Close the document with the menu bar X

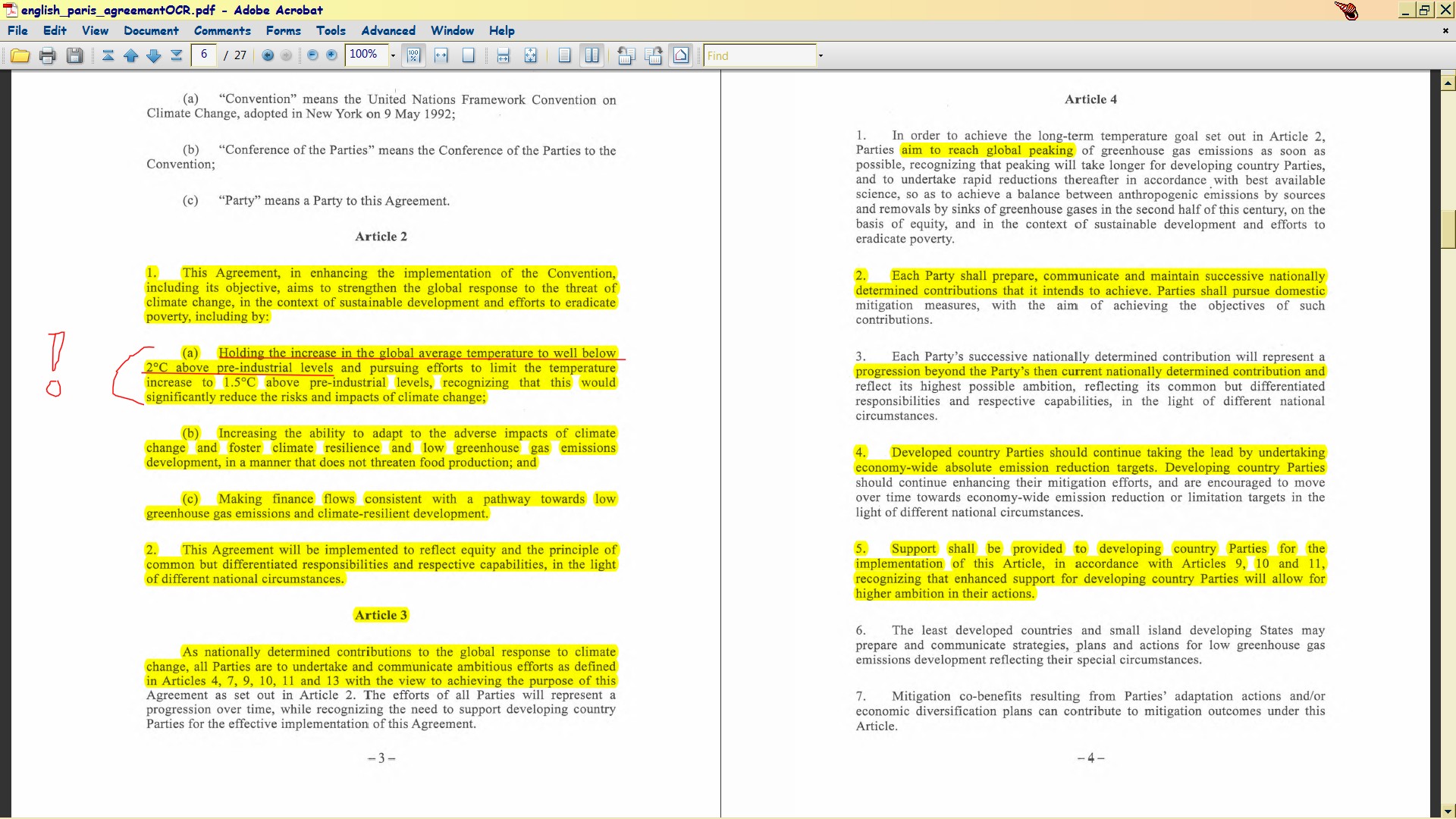point(1445,31)
